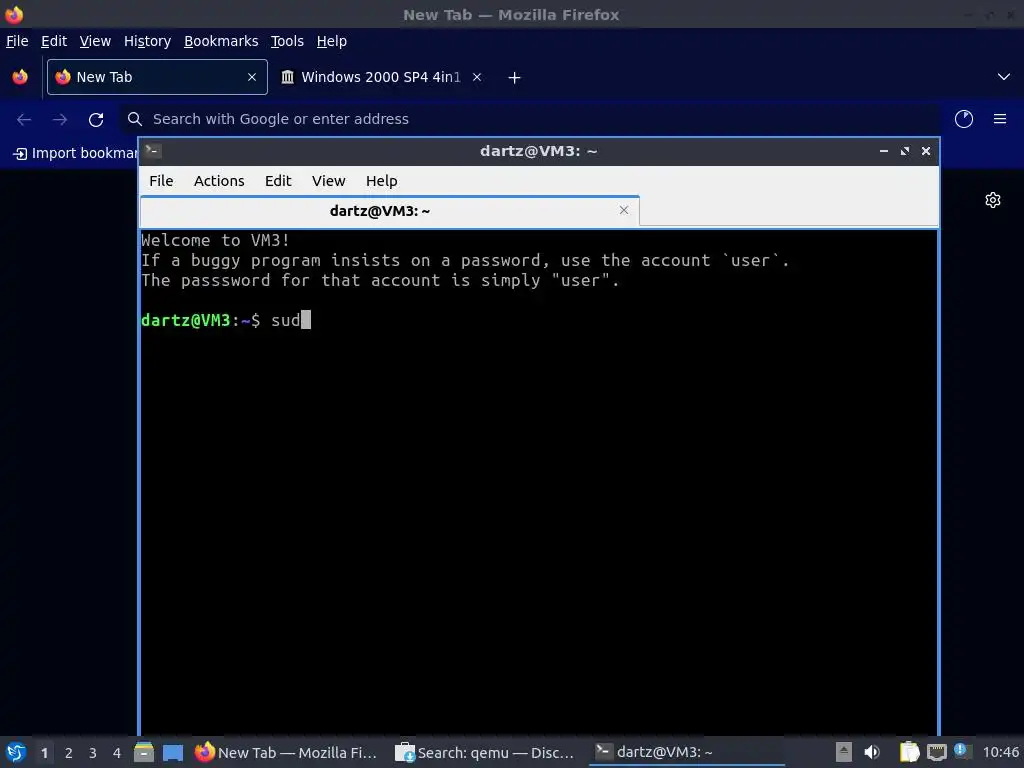Open the Firefox account circle icon

pos(963,119)
